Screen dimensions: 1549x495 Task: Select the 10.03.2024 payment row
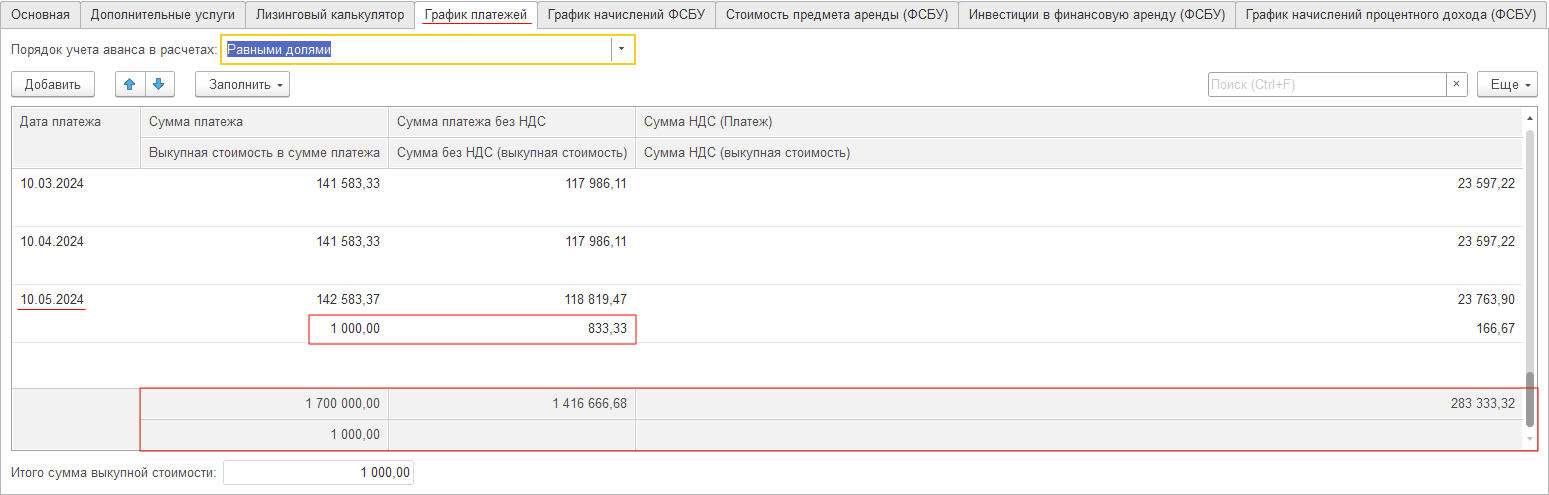(x=53, y=183)
